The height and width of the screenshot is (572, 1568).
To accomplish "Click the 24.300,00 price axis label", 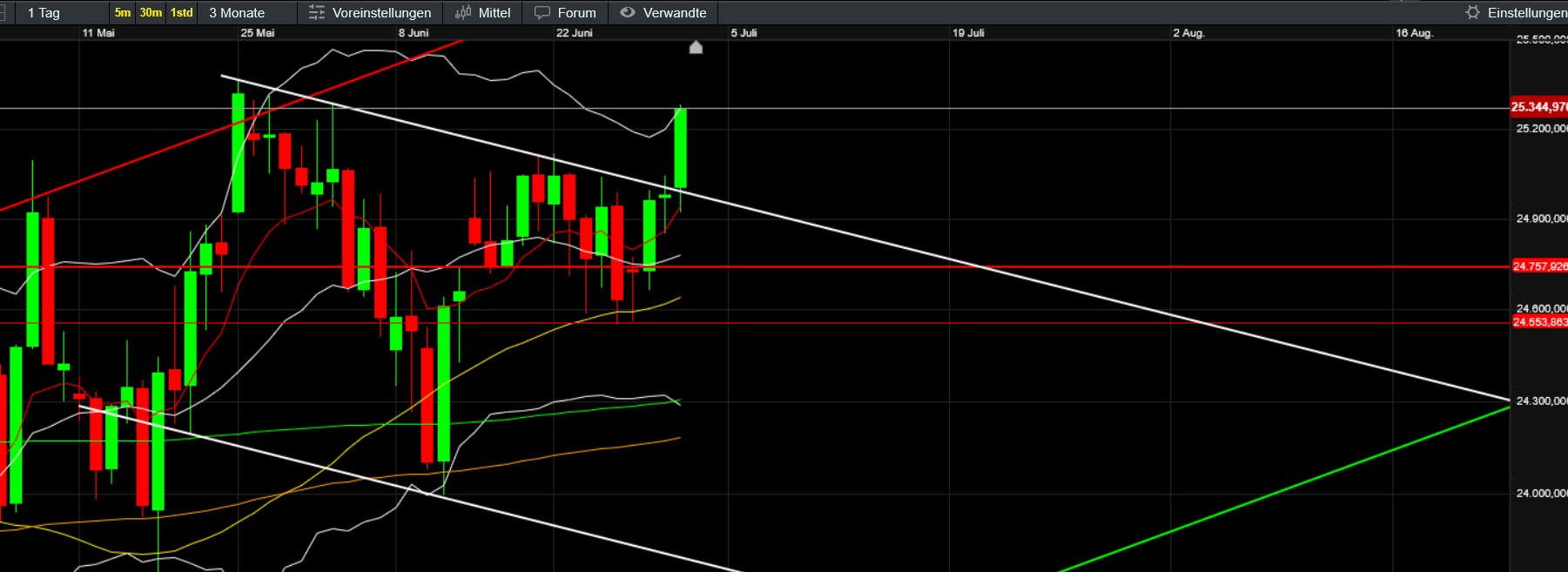I will coord(1541,400).
